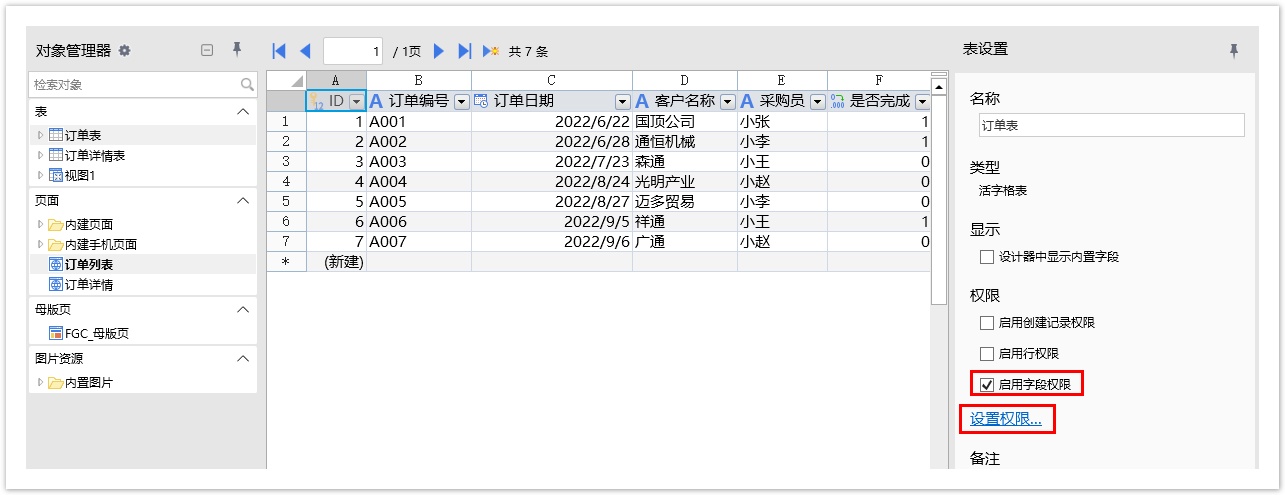Image resolution: width=1285 pixels, height=495 pixels.
Task: Select row header 4
Action: pyautogui.click(x=286, y=181)
